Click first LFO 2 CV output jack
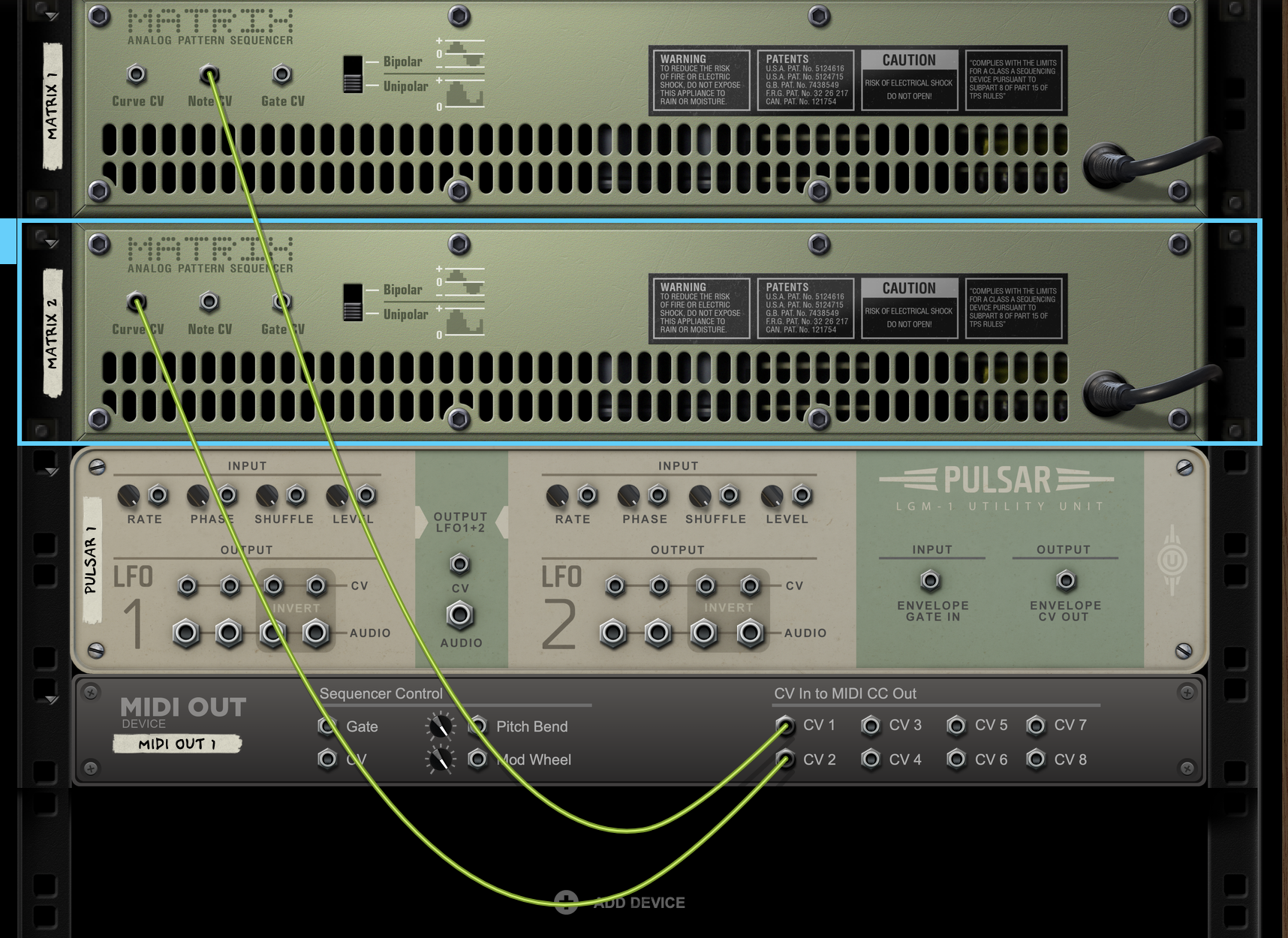 tap(615, 585)
